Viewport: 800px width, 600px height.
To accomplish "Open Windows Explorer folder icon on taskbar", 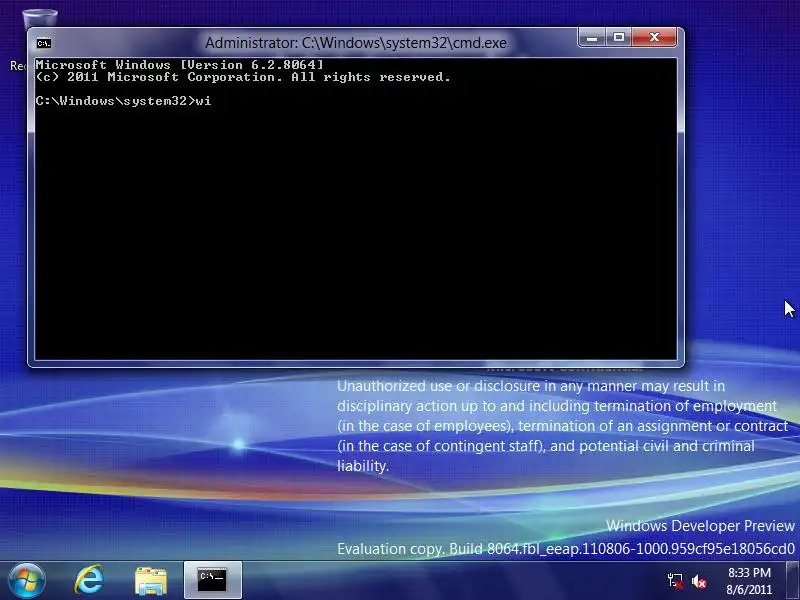I will (x=151, y=581).
